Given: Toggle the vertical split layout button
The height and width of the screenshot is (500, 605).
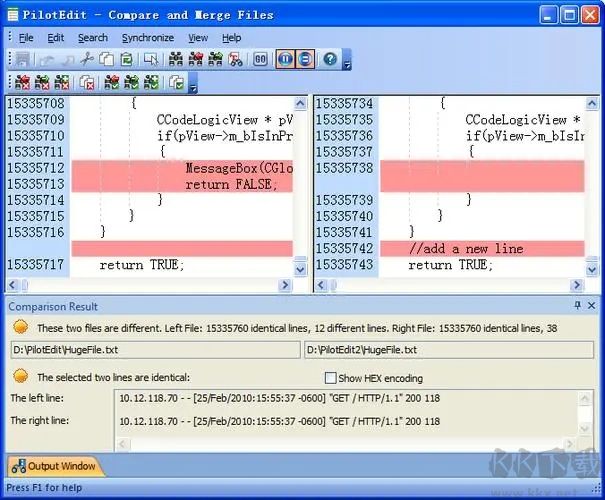Looking at the screenshot, I should (x=284, y=60).
